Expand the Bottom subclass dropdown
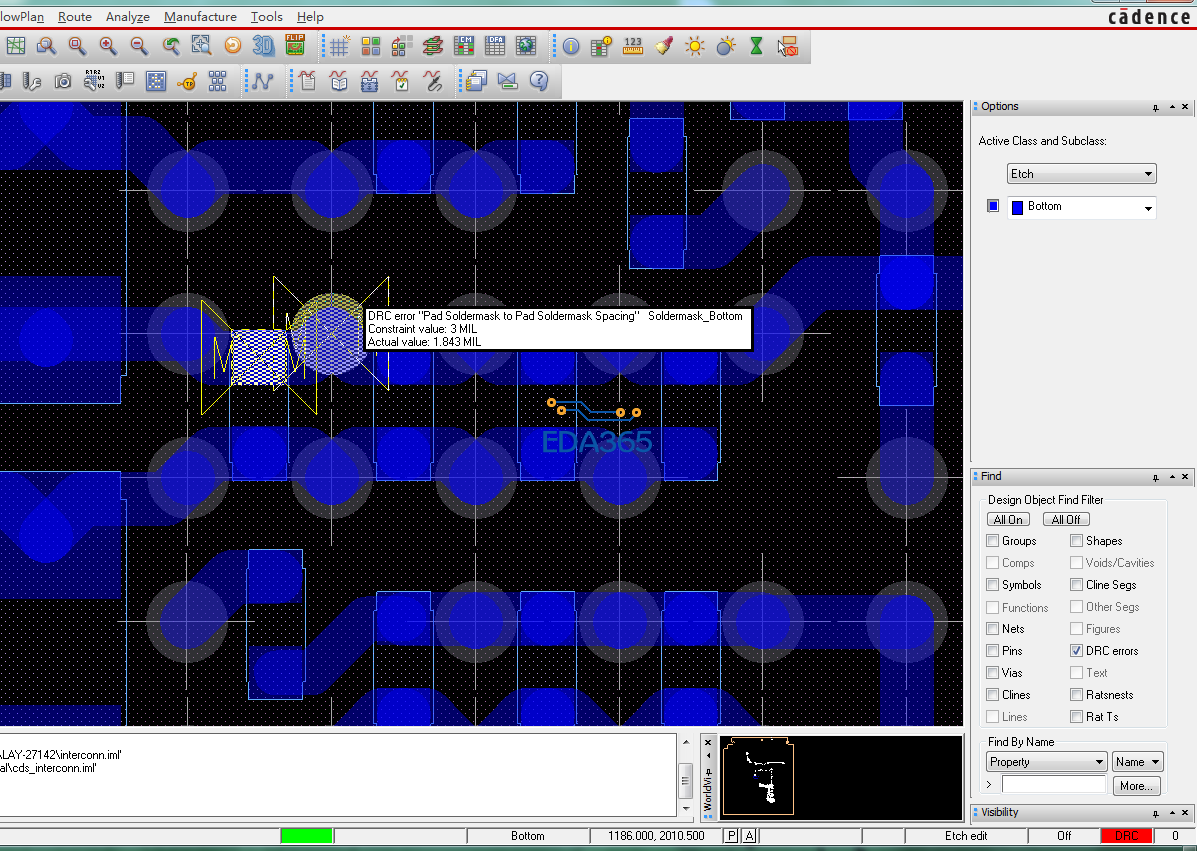Viewport: 1197px width, 851px height. click(x=1148, y=208)
